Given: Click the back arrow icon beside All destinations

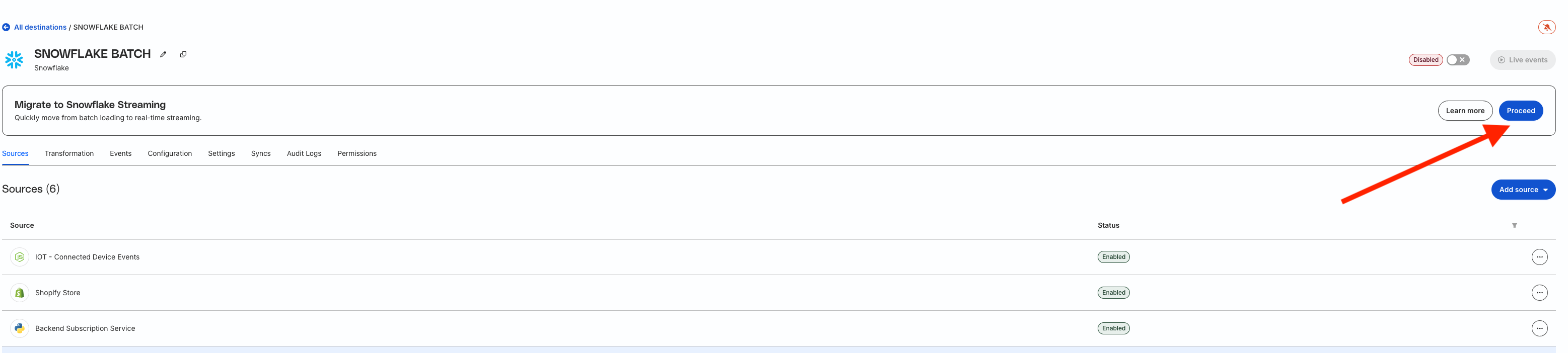Looking at the screenshot, I should tap(6, 27).
